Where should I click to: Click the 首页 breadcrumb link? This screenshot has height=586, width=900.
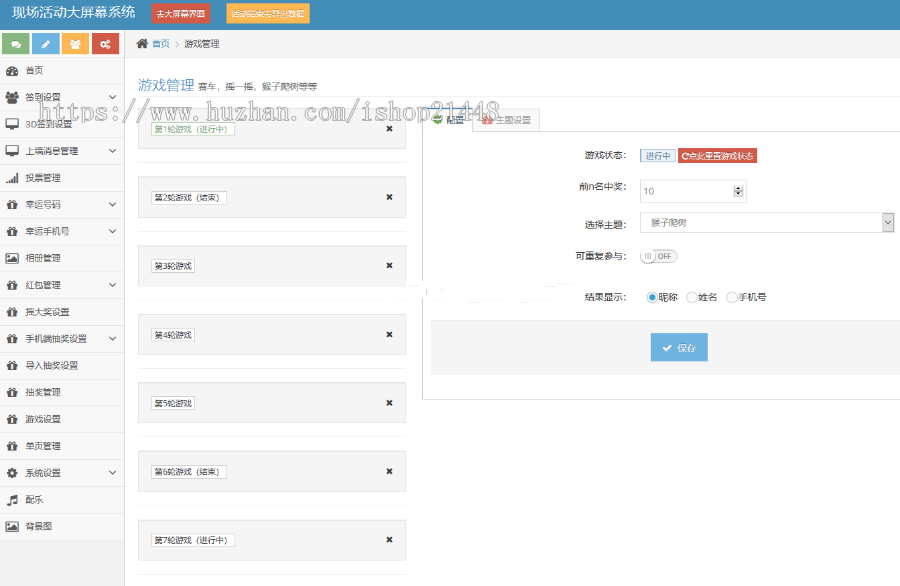(161, 44)
